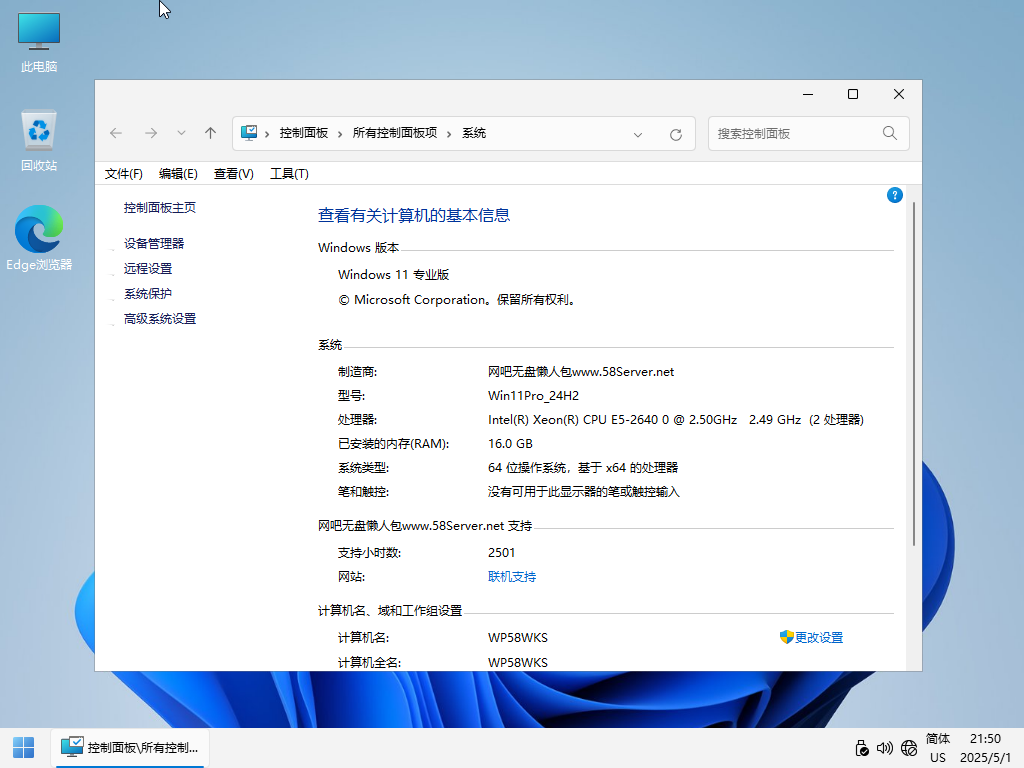Open 设备管理器 link
This screenshot has height=768, width=1024.
coord(154,244)
